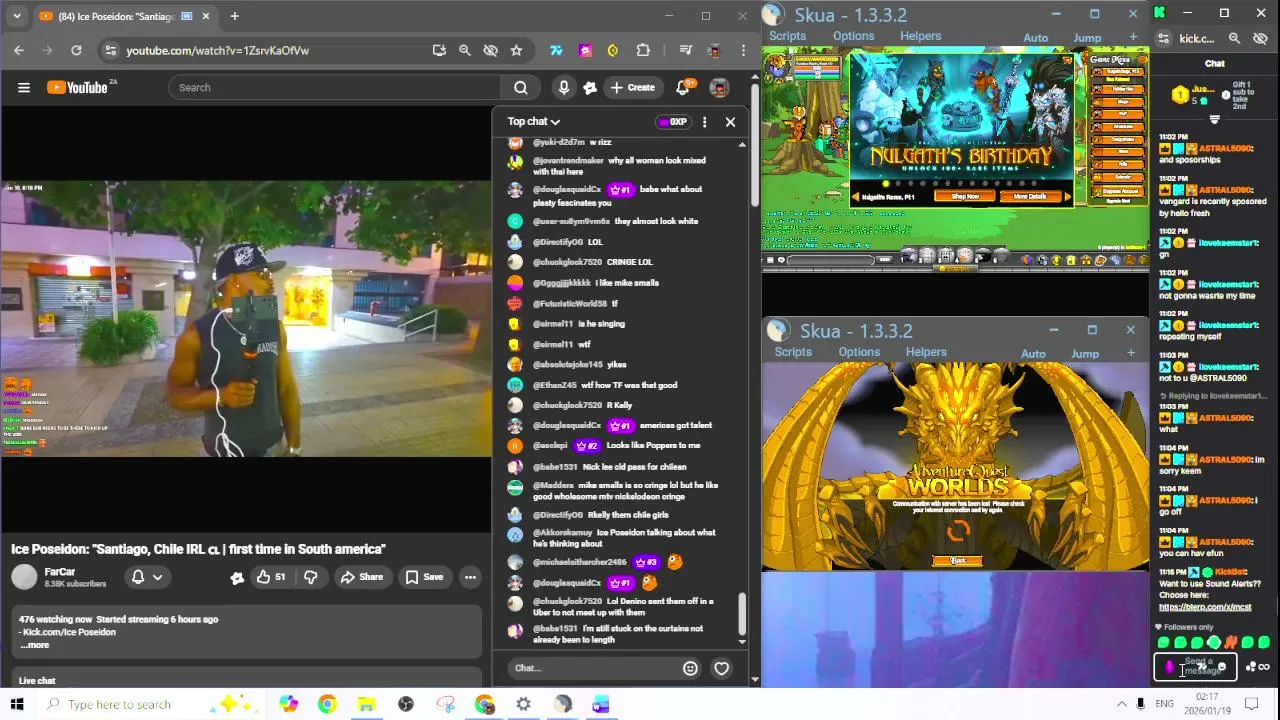Go back in Chrome
1280x720 pixels.
(x=19, y=50)
